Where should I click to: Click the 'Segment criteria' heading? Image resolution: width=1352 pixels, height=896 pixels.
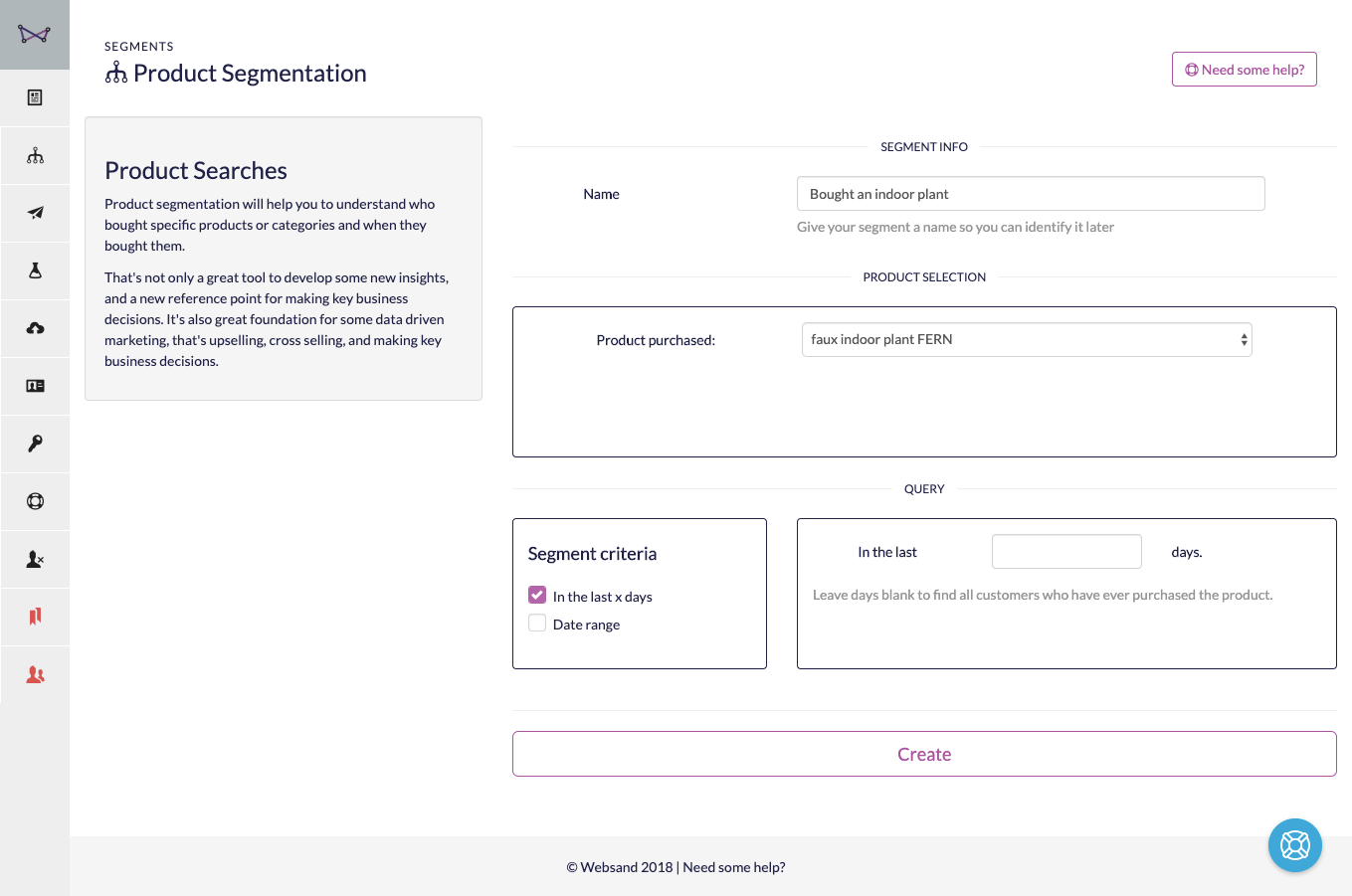(x=592, y=554)
